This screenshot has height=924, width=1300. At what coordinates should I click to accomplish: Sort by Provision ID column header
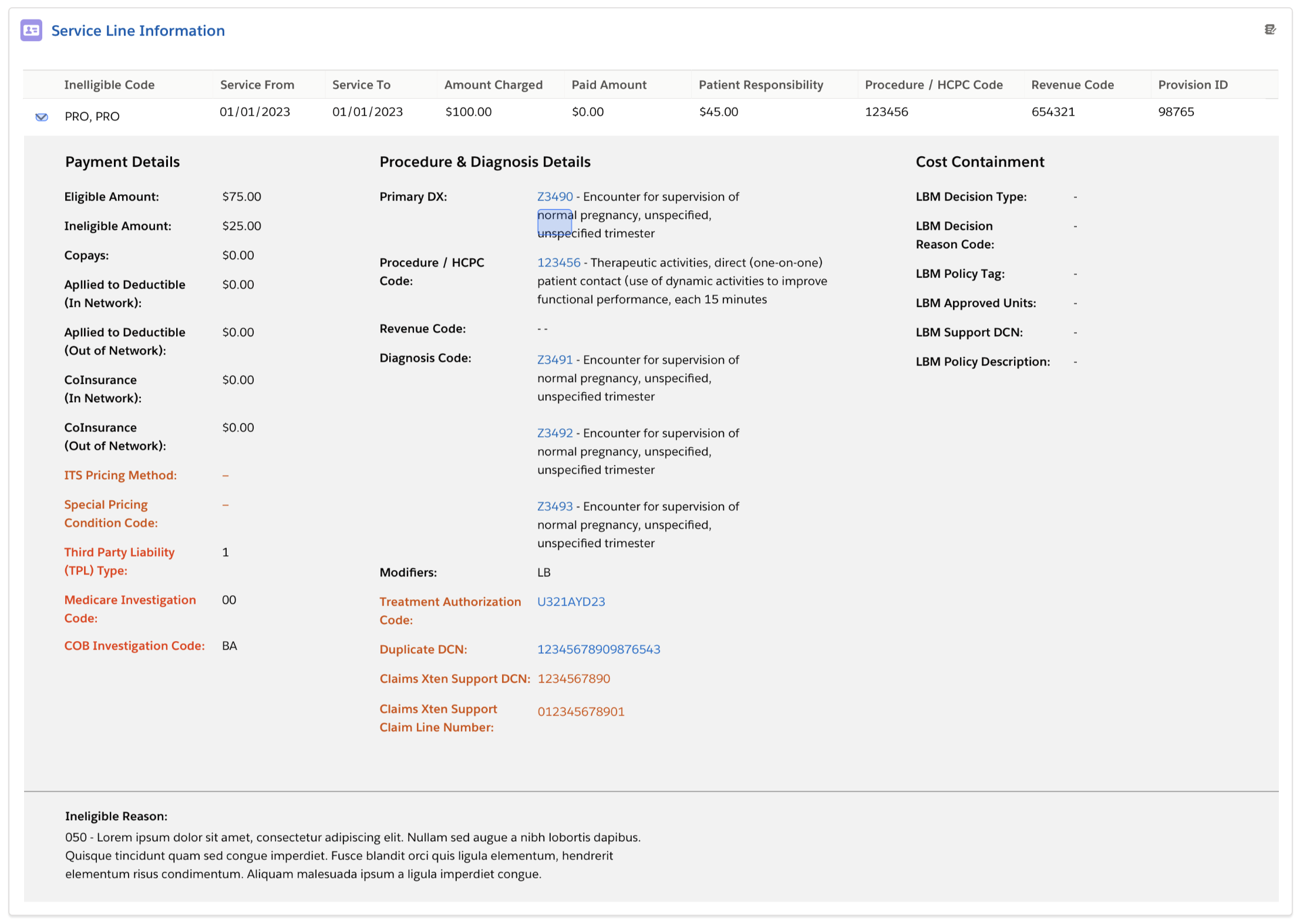point(1193,85)
